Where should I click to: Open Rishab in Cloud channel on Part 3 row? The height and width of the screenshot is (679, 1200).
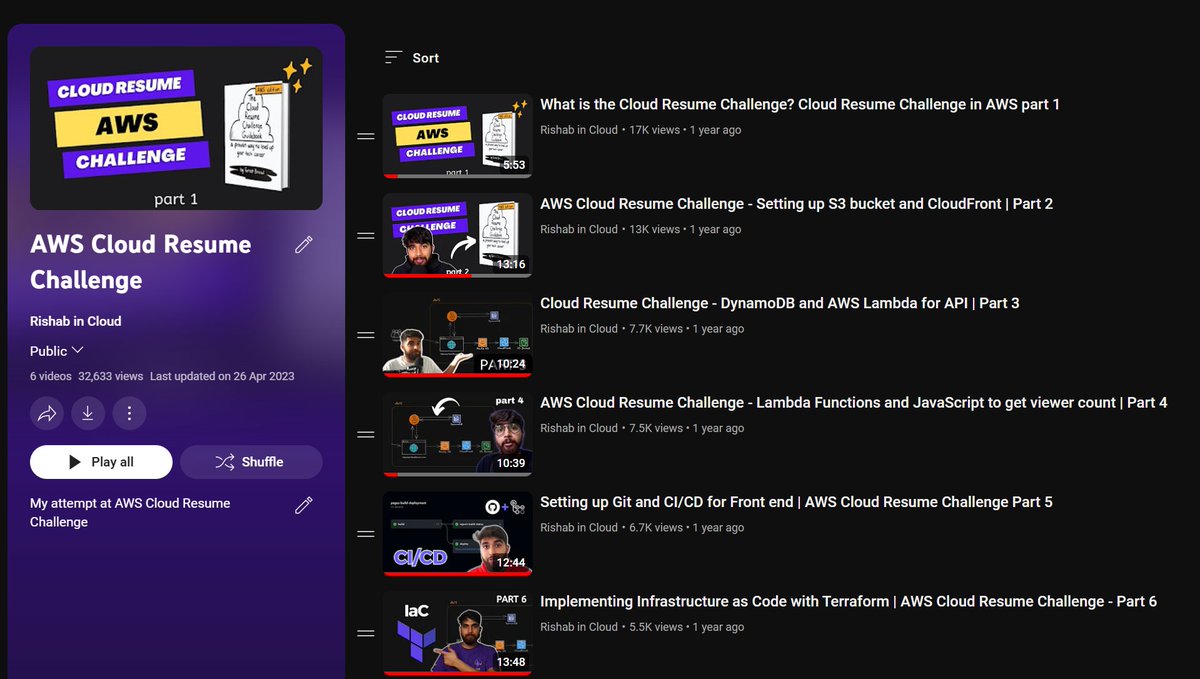point(579,328)
